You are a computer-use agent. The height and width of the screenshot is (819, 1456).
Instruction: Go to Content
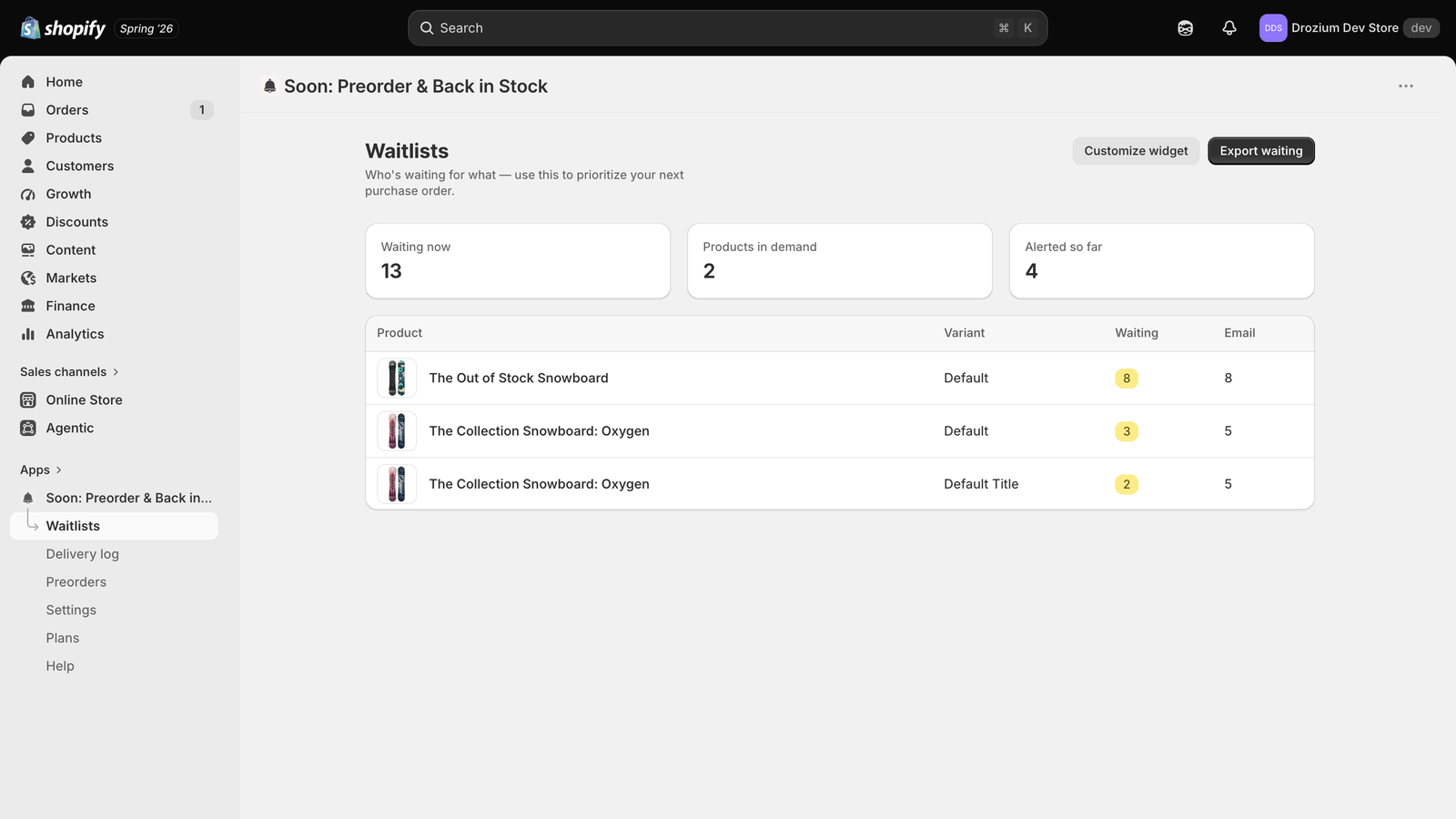coord(114,250)
